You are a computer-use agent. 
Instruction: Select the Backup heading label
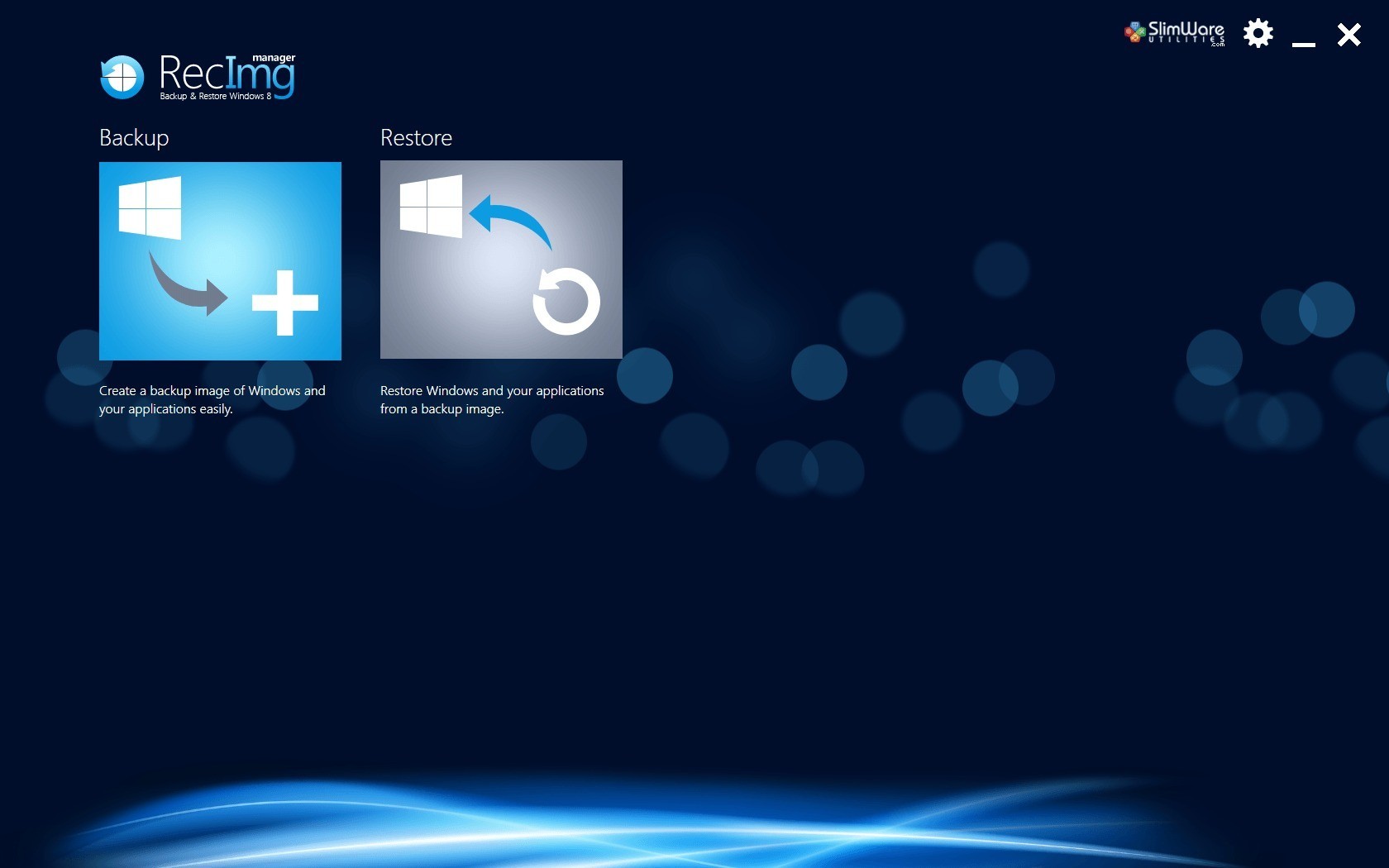(x=134, y=138)
